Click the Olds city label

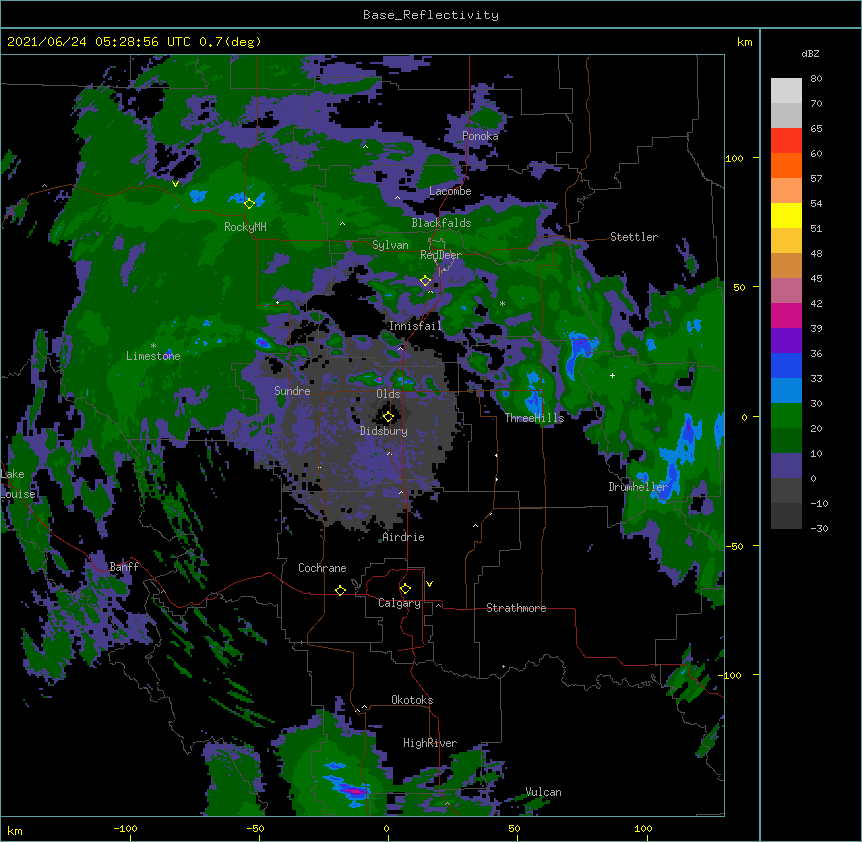pos(388,394)
